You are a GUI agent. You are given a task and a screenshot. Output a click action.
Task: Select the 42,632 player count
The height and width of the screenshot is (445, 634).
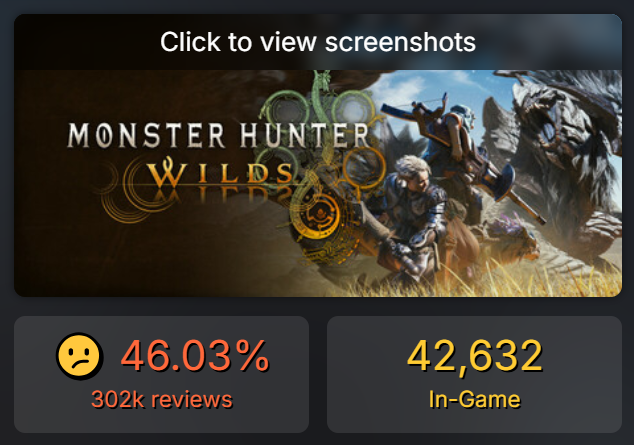coord(474,356)
